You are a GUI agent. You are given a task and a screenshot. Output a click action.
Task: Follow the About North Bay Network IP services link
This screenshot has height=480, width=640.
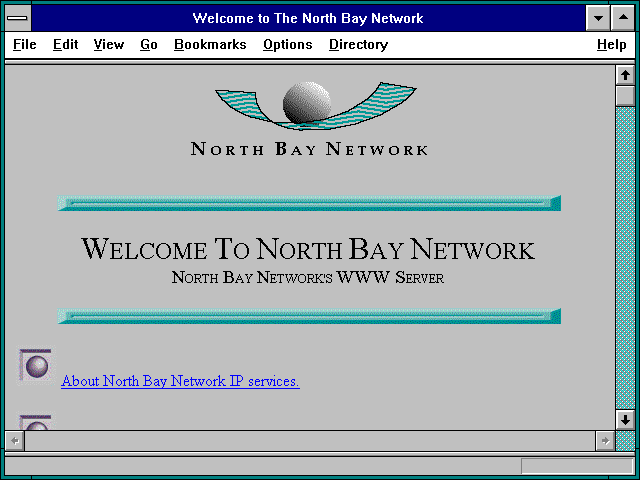[180, 381]
